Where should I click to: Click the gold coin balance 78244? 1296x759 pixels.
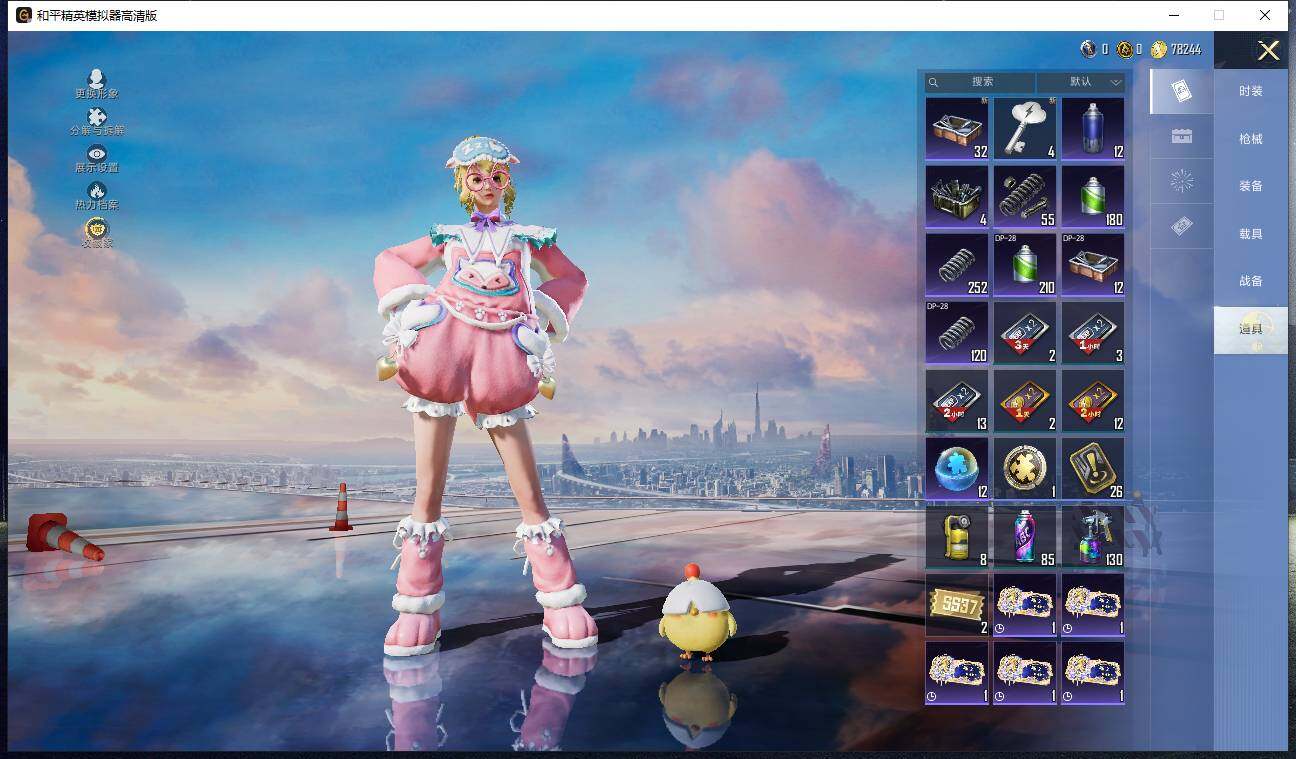pos(1176,49)
